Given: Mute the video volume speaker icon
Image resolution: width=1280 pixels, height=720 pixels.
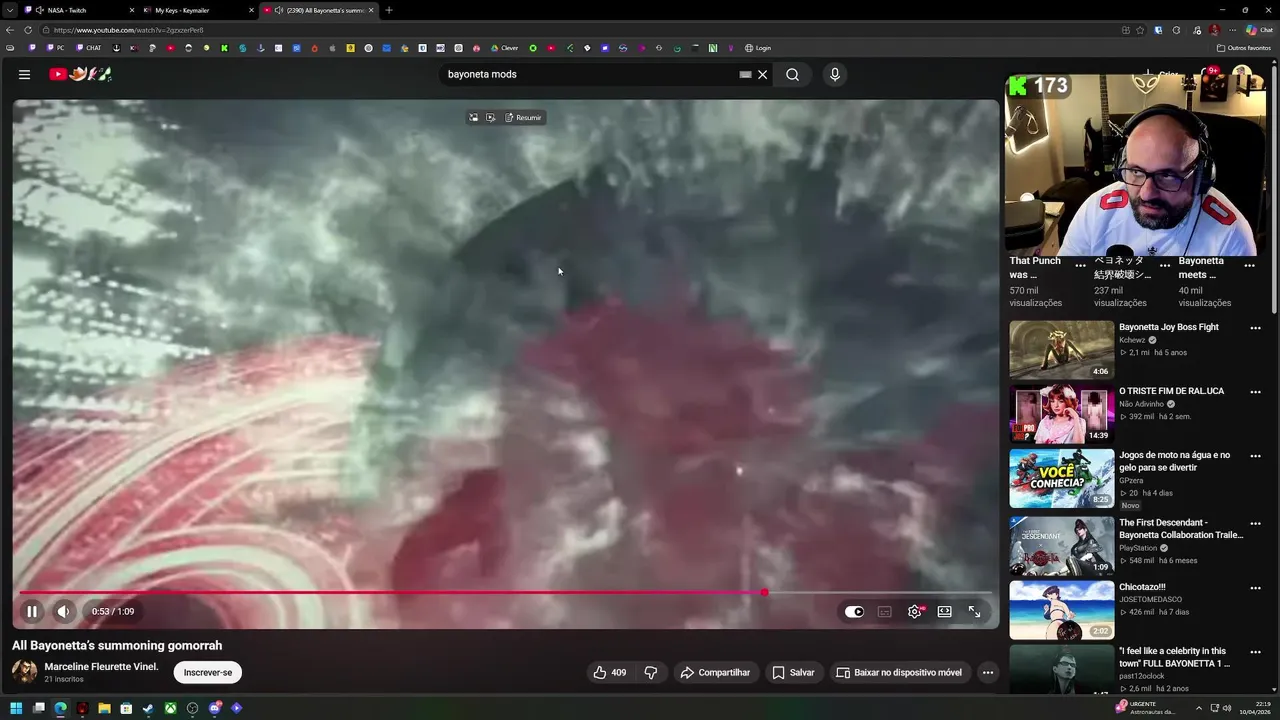Looking at the screenshot, I should tap(63, 611).
